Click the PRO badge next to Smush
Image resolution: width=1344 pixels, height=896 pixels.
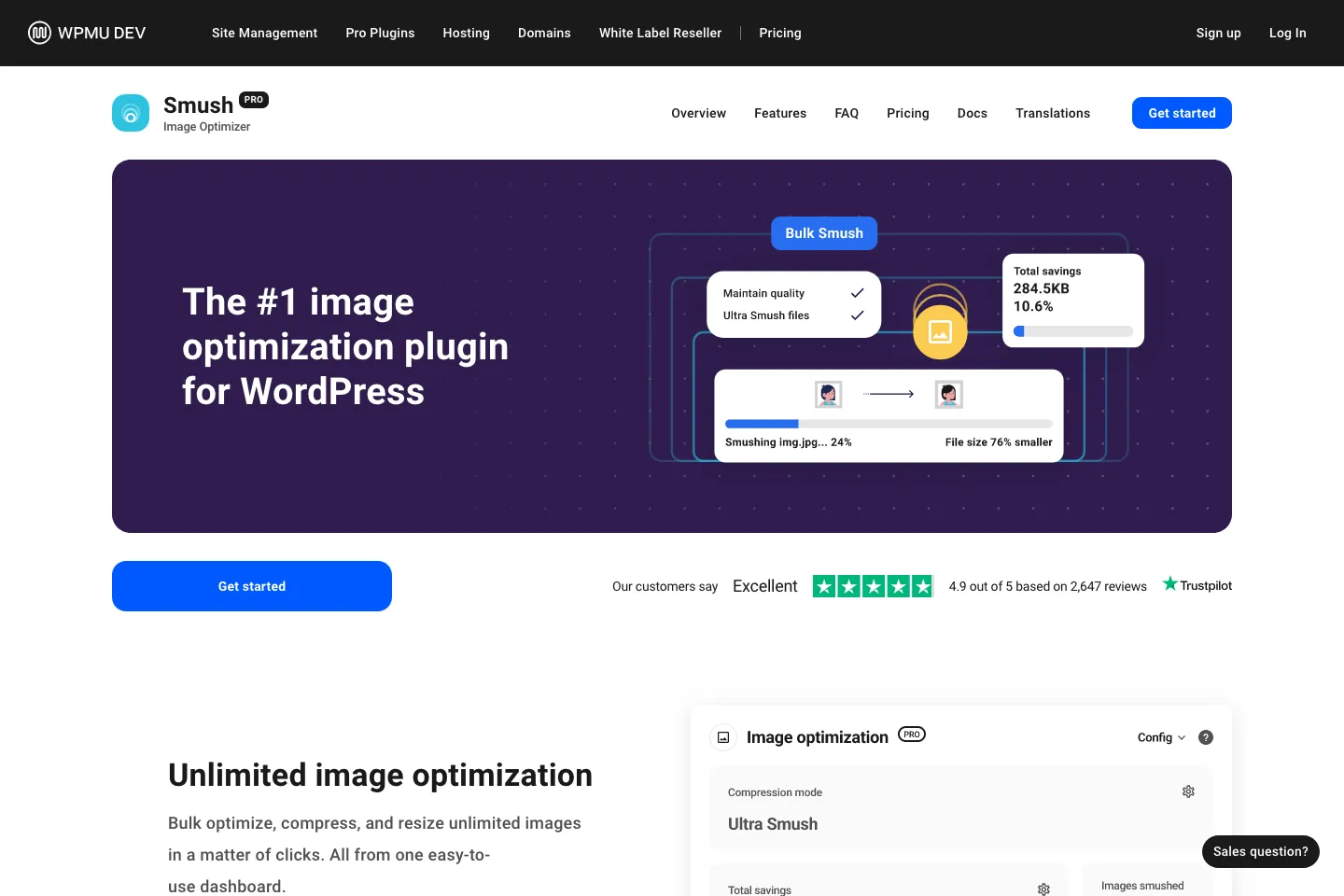point(254,100)
